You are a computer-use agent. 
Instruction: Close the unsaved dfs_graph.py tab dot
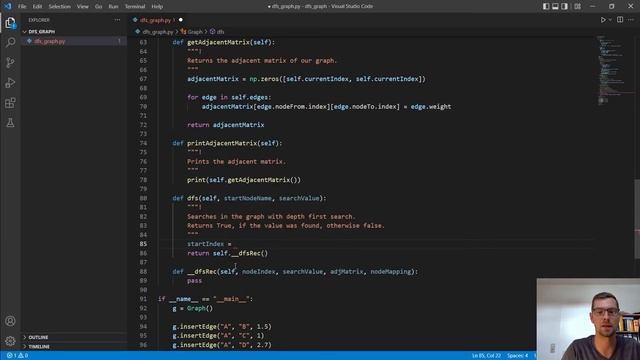[181, 20]
